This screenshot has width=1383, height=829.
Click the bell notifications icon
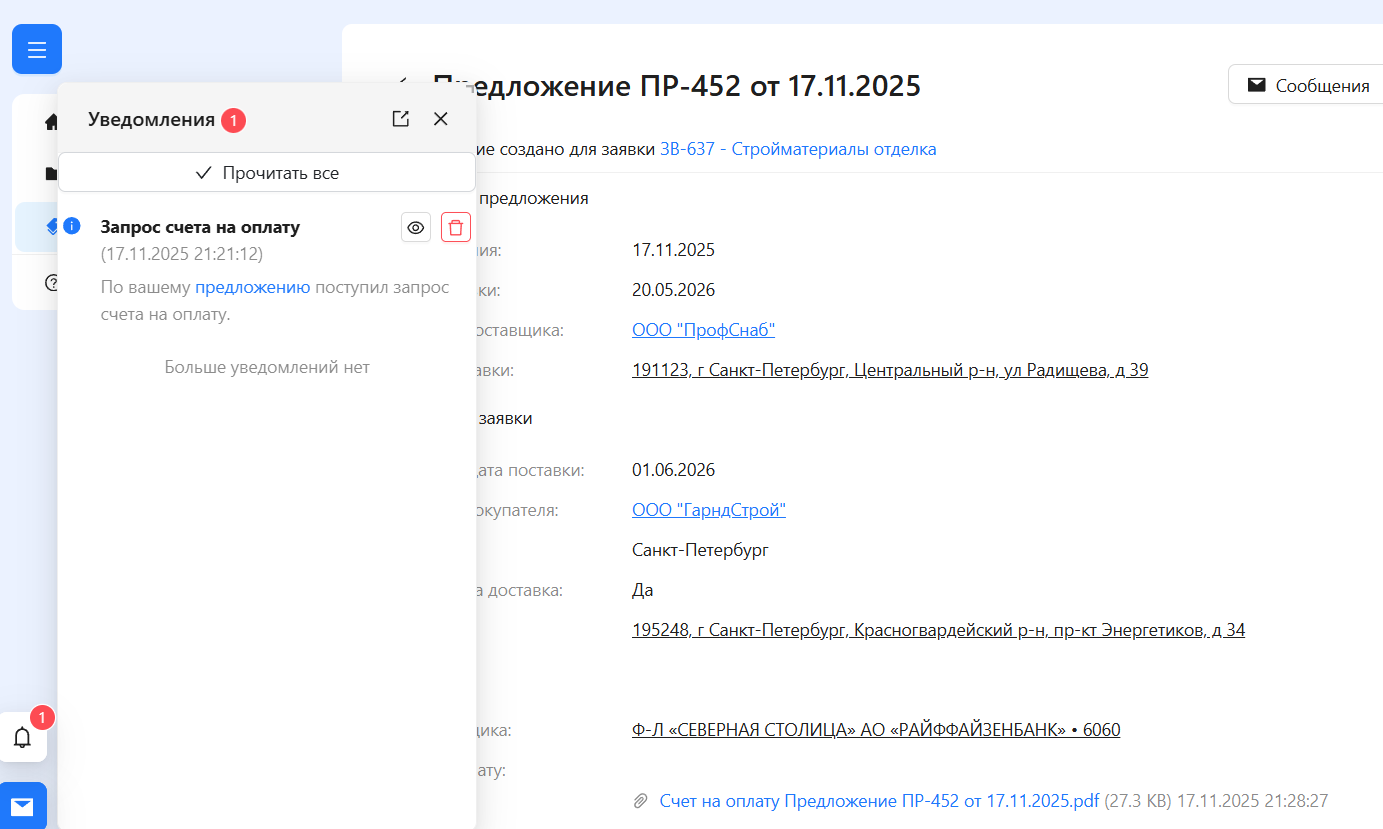[22, 738]
